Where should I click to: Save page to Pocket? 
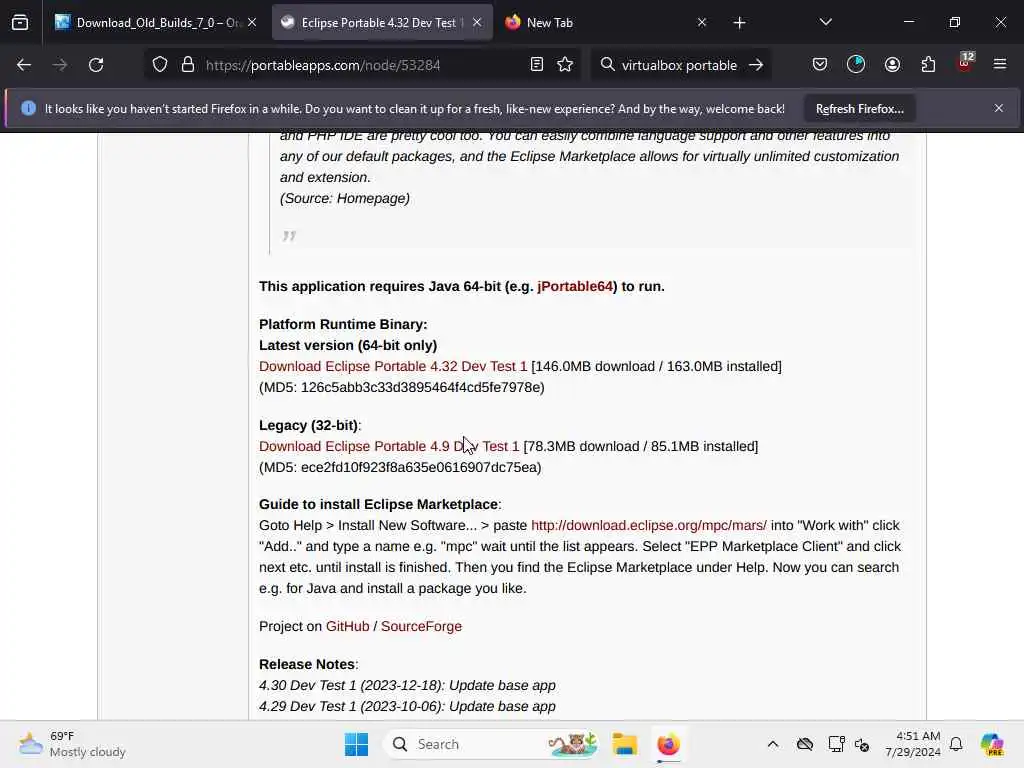[x=820, y=65]
